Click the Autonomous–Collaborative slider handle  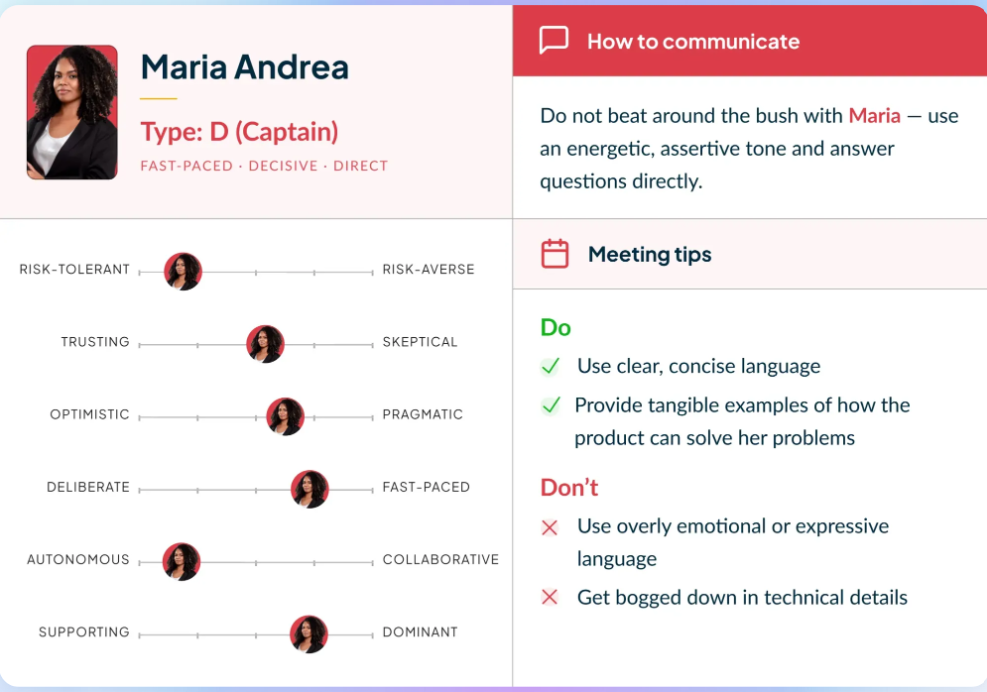point(182,561)
